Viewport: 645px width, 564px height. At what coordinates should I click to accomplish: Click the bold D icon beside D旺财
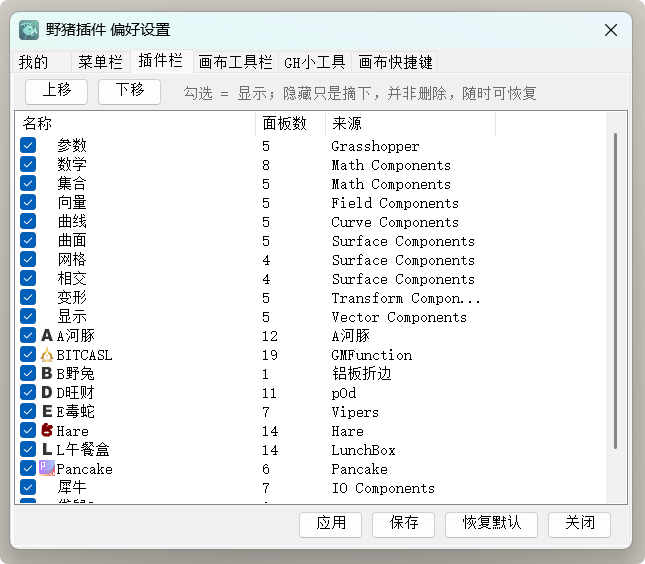pyautogui.click(x=47, y=392)
